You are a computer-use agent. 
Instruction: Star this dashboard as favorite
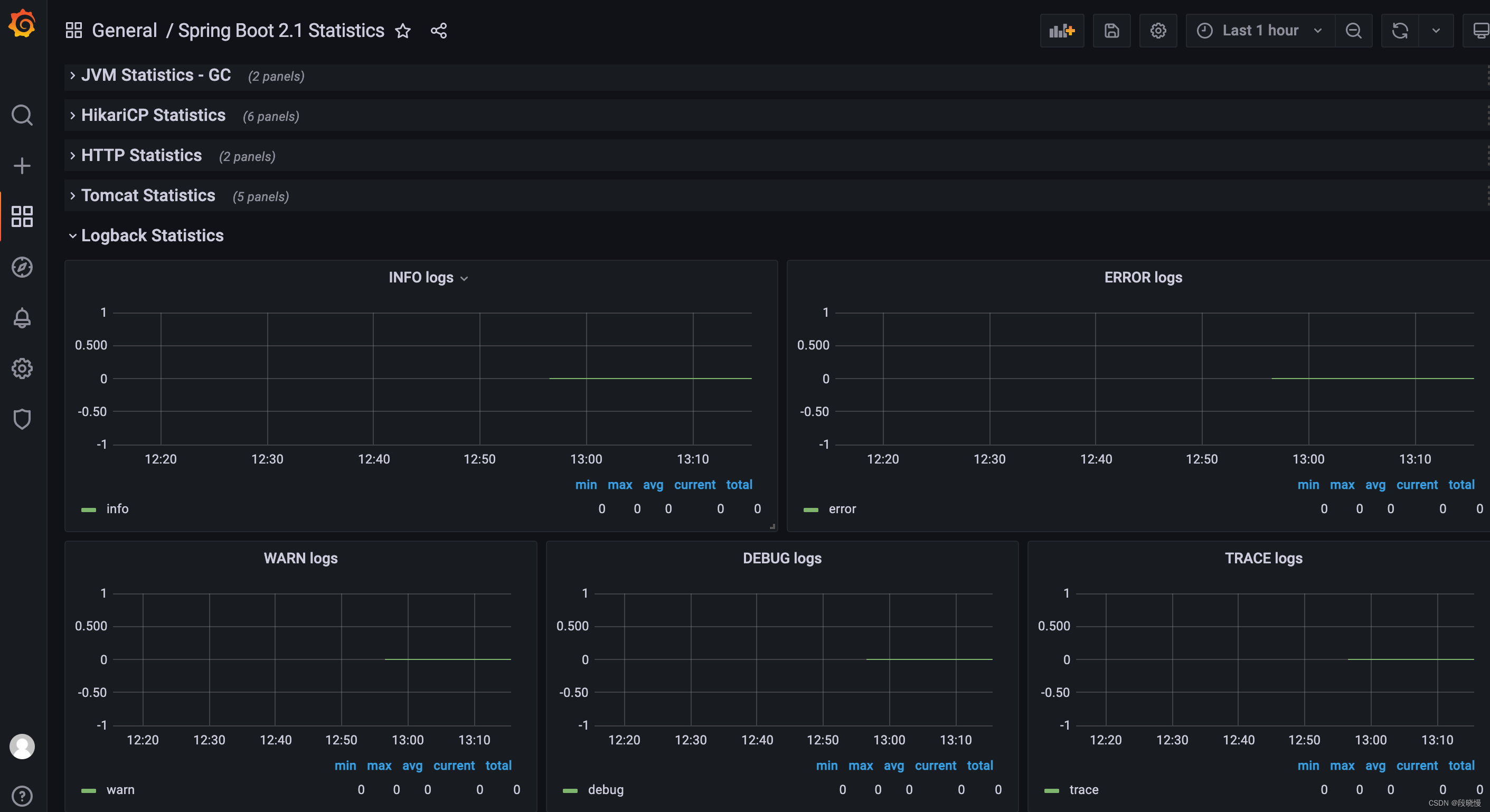click(x=403, y=31)
